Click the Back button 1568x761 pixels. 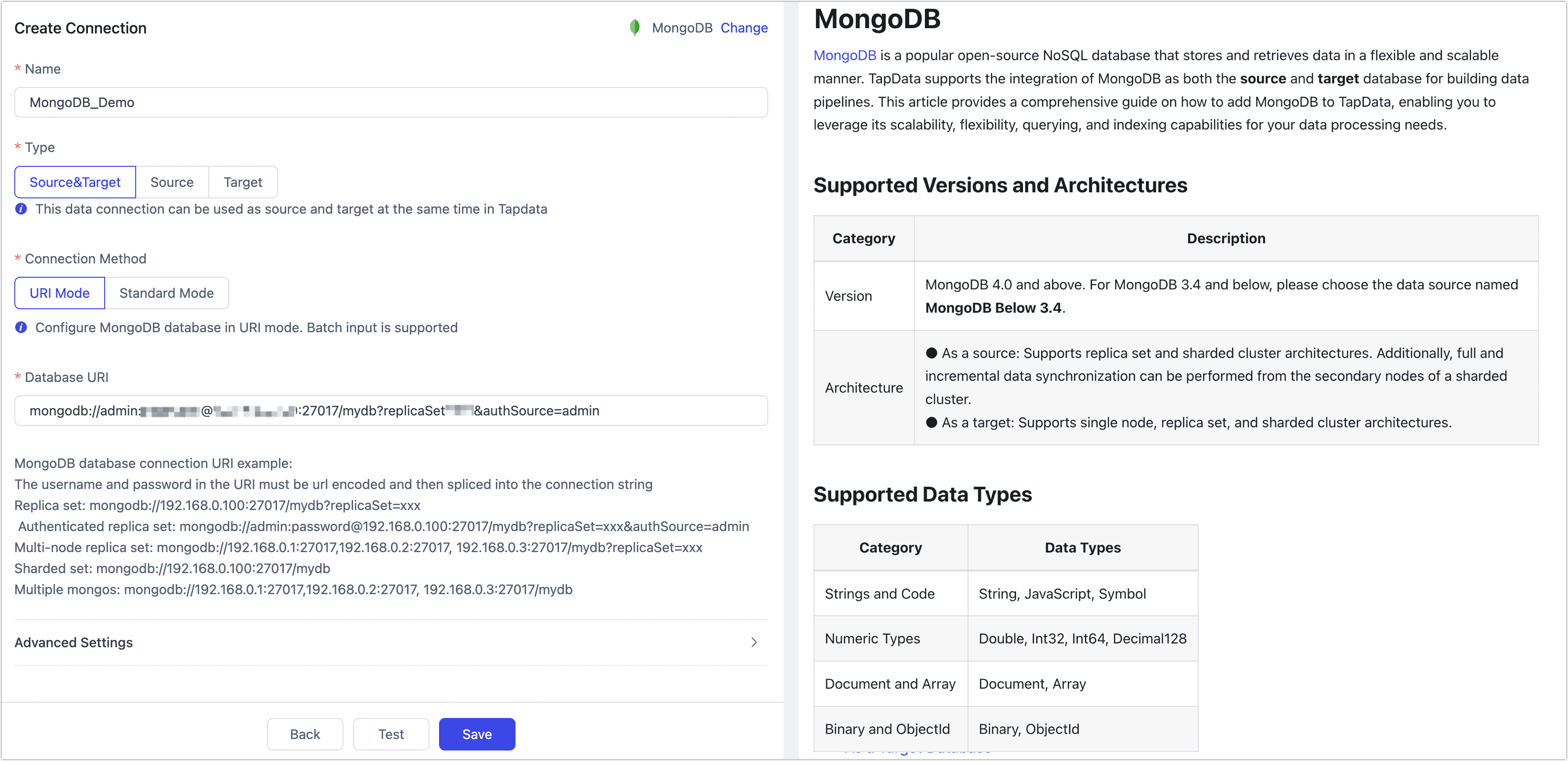tap(305, 734)
